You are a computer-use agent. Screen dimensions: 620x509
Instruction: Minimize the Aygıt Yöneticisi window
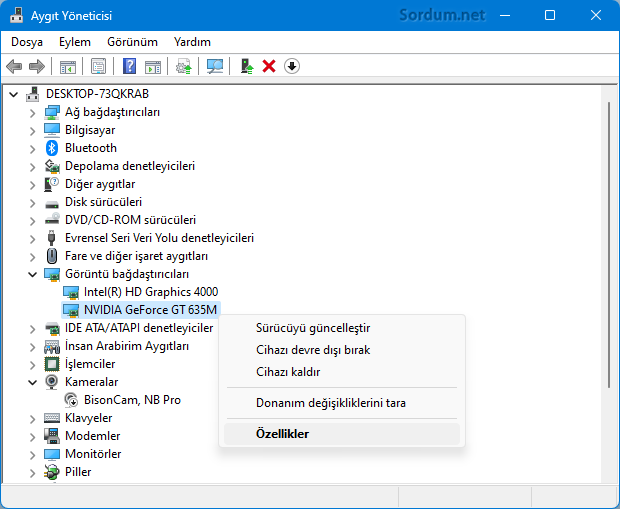505,15
